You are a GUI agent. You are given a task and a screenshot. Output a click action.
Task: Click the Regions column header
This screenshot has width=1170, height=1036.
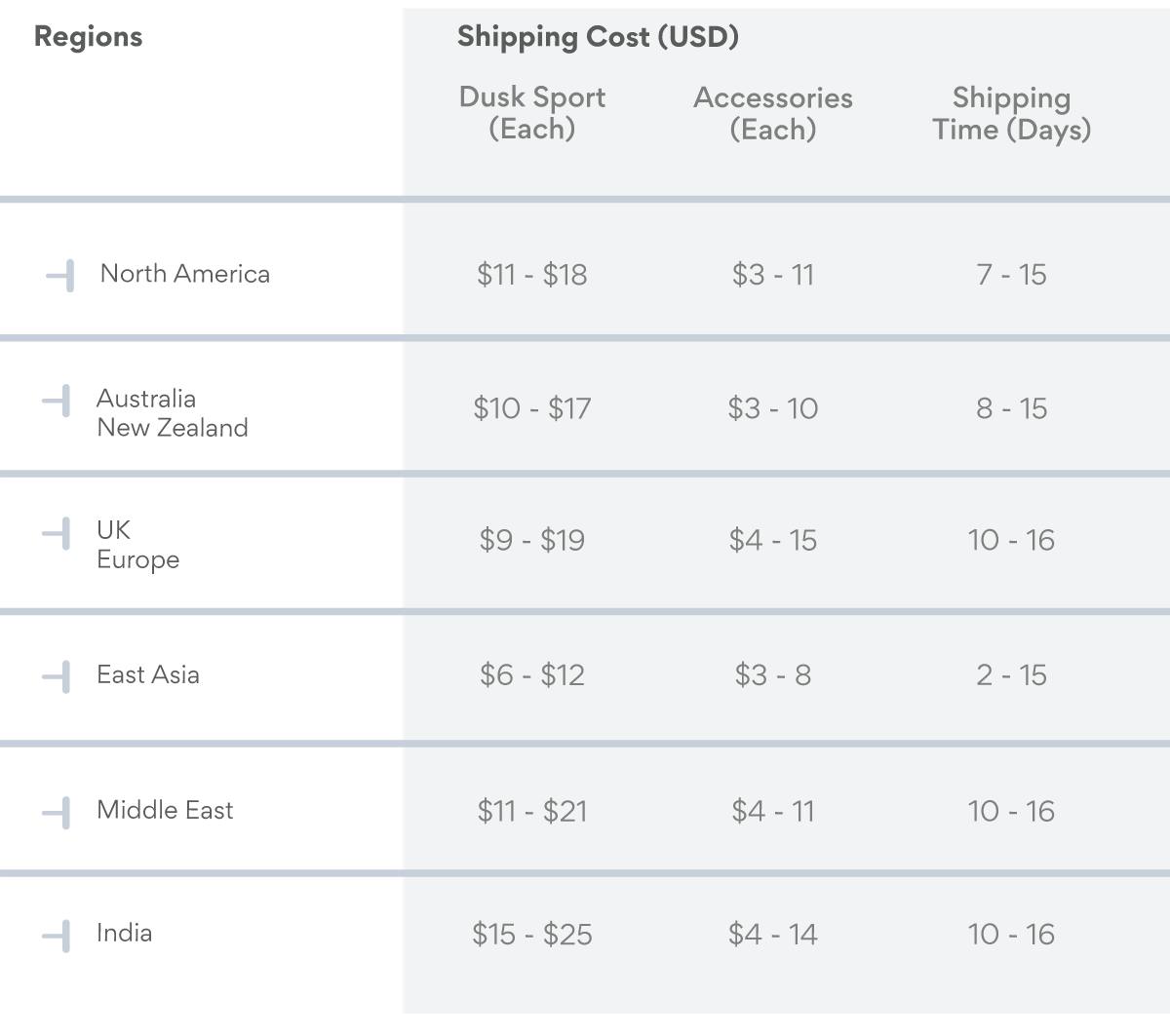pyautogui.click(x=88, y=37)
